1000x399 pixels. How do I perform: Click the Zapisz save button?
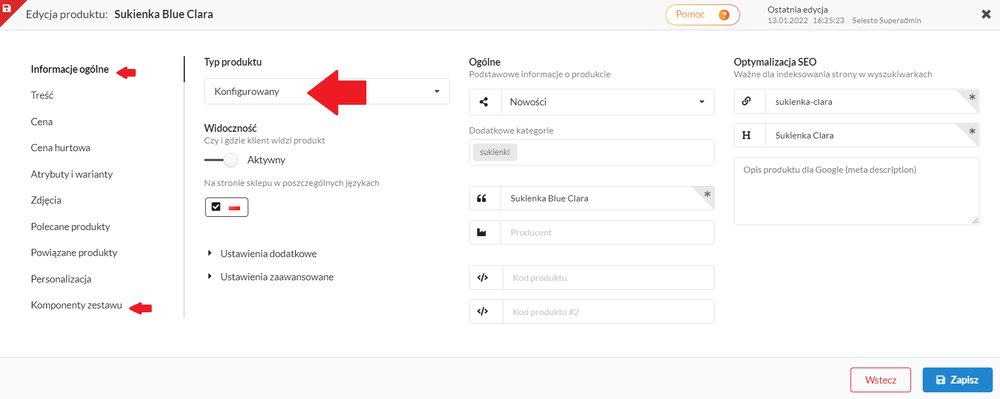[x=957, y=380]
